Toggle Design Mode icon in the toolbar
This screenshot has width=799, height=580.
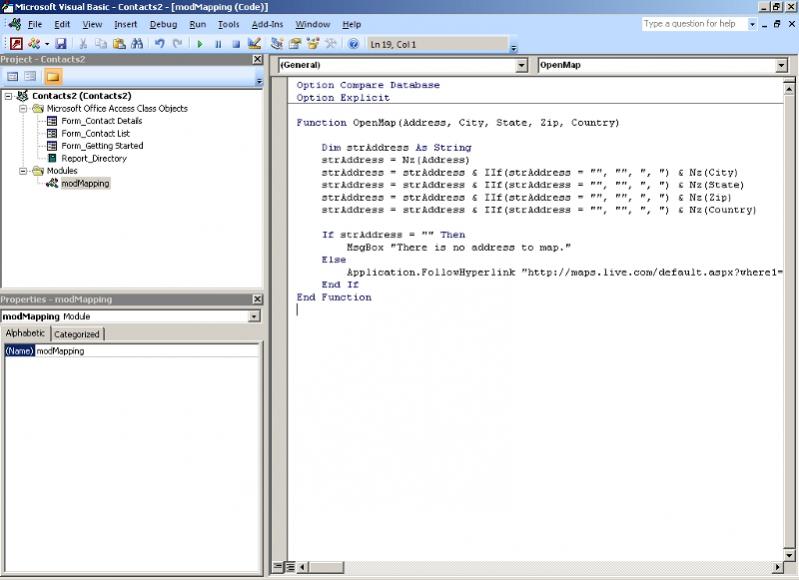click(x=254, y=44)
